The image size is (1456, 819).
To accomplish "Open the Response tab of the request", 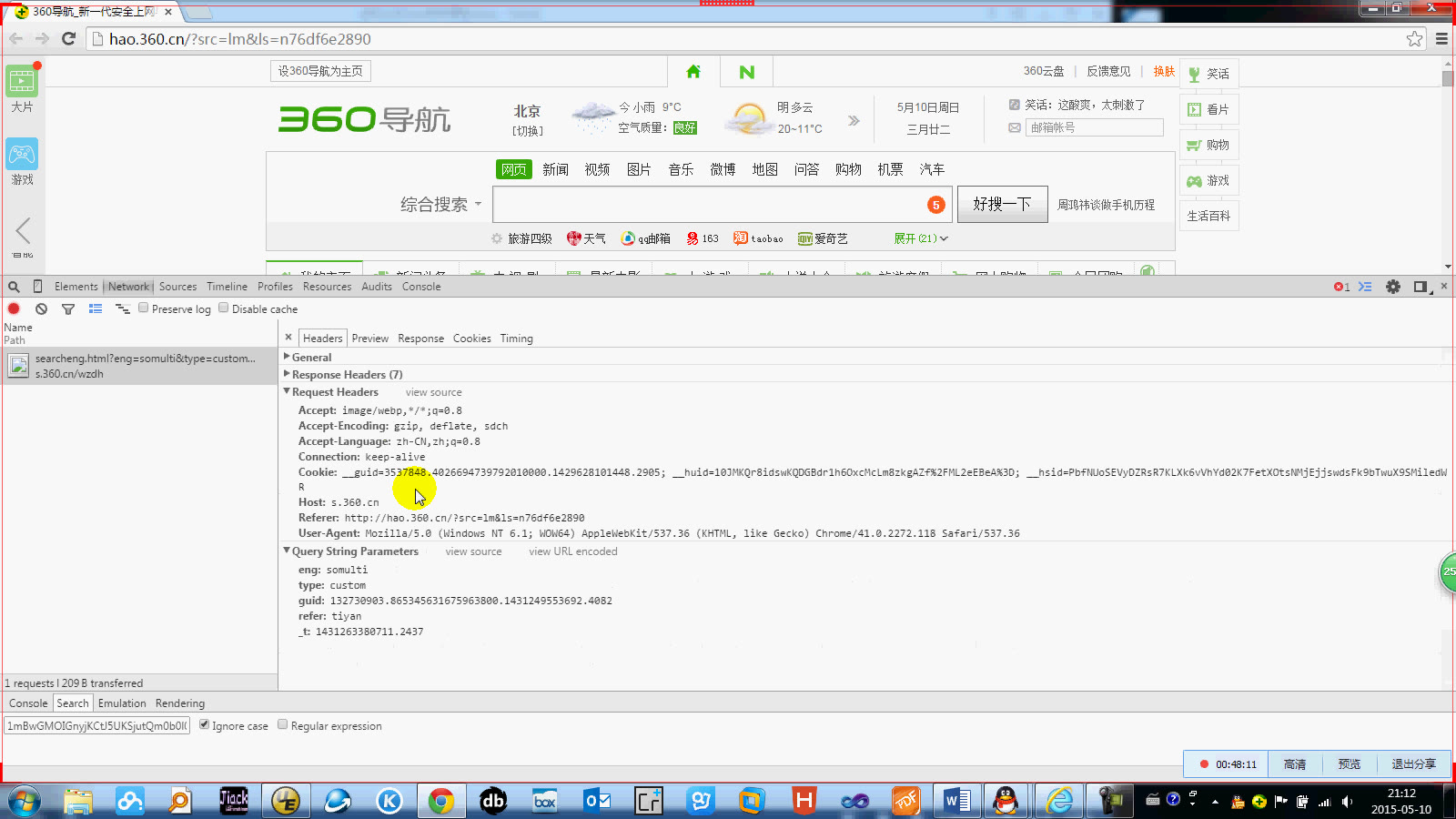I will click(420, 339).
